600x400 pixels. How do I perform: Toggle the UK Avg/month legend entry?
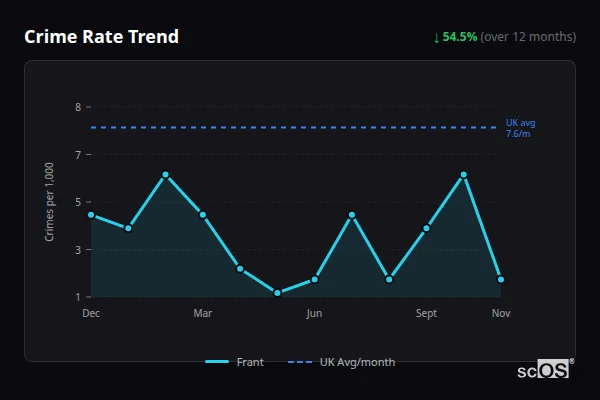coord(341,362)
